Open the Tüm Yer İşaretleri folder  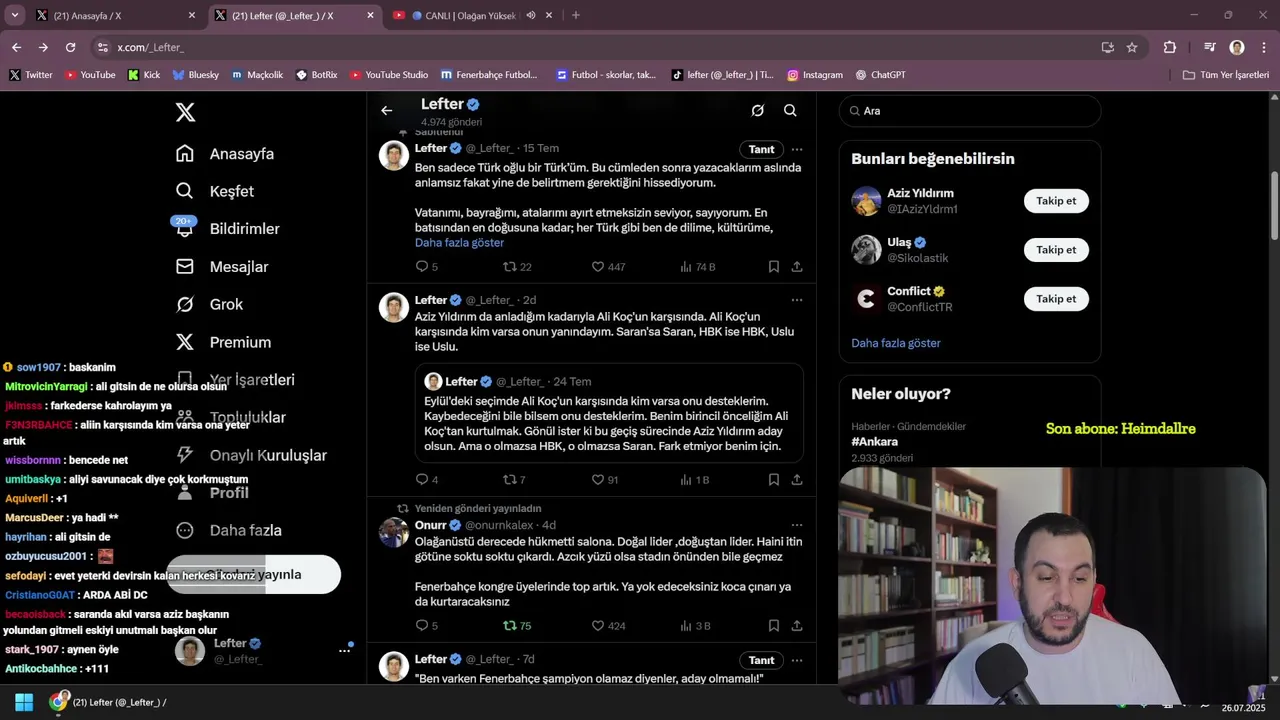coord(1226,75)
